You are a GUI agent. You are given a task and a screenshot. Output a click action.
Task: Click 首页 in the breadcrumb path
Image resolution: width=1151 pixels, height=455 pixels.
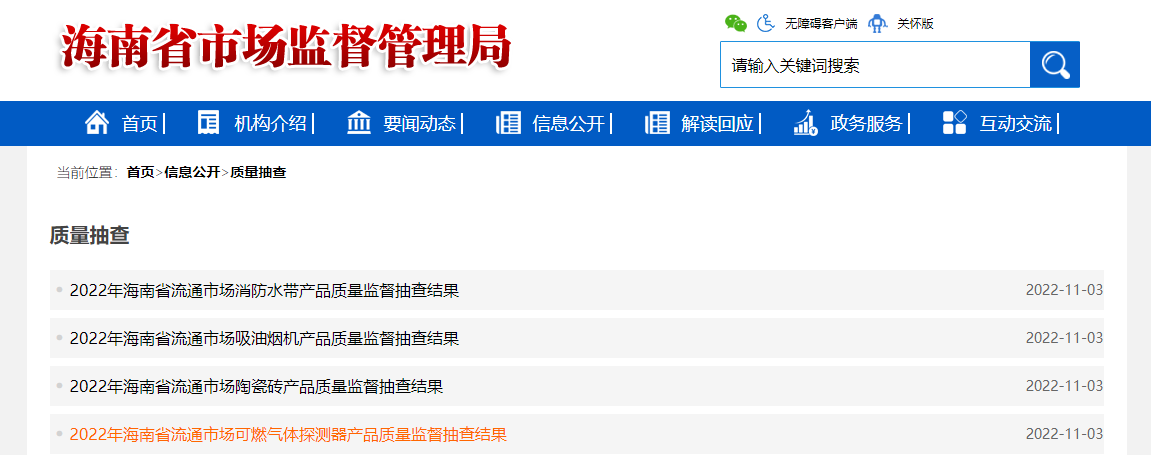pos(140,173)
